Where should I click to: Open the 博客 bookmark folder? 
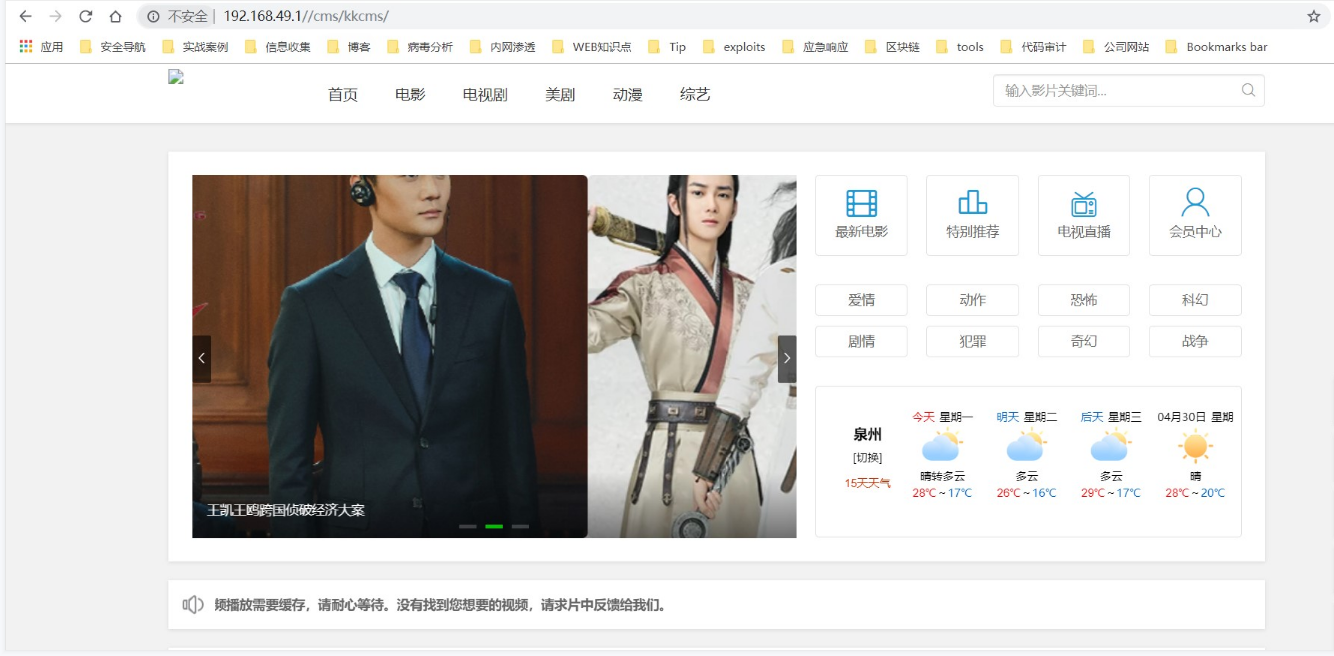click(x=349, y=47)
